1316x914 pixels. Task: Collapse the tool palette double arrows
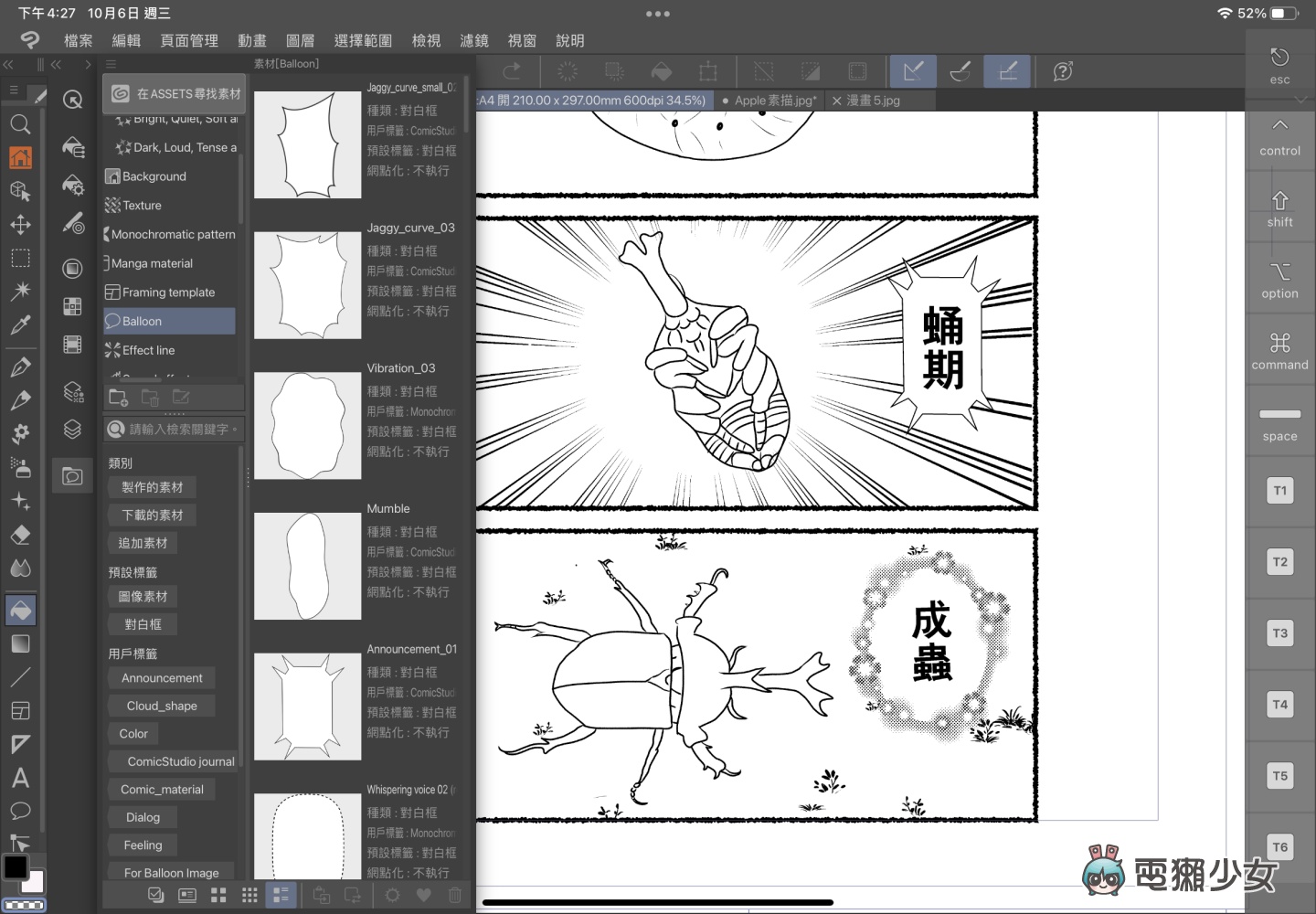7,65
